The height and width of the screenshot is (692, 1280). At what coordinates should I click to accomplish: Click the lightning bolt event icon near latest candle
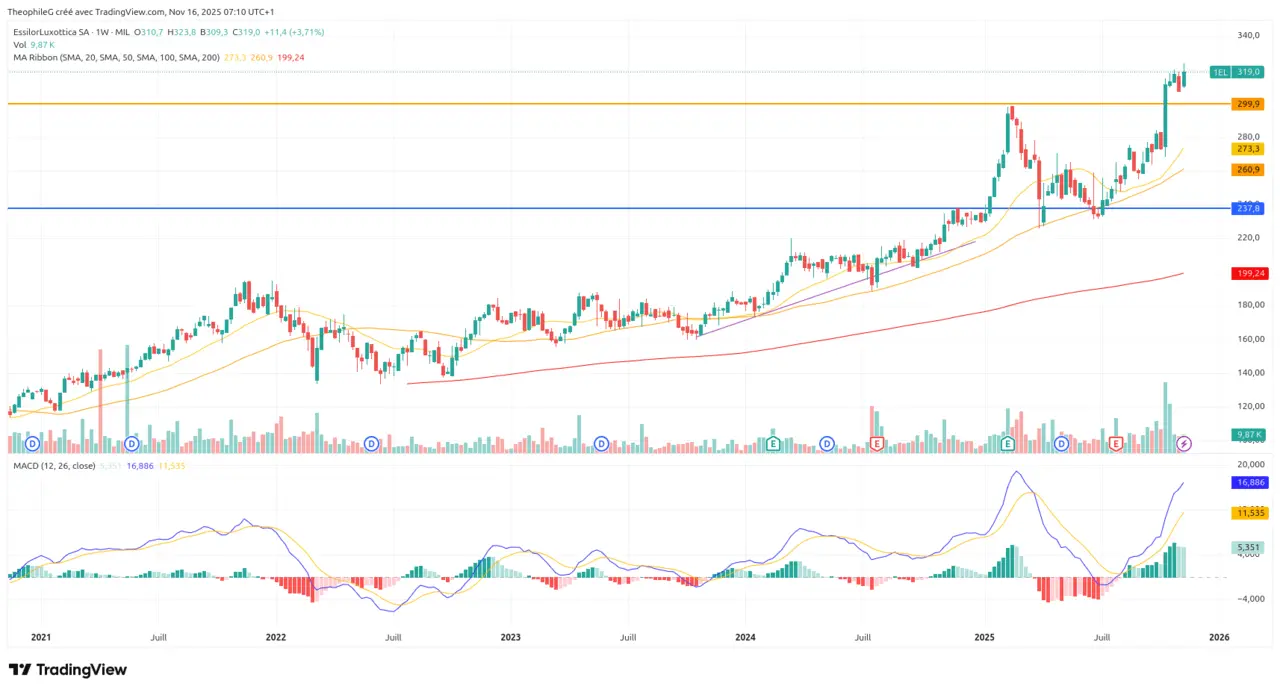pyautogui.click(x=1183, y=444)
